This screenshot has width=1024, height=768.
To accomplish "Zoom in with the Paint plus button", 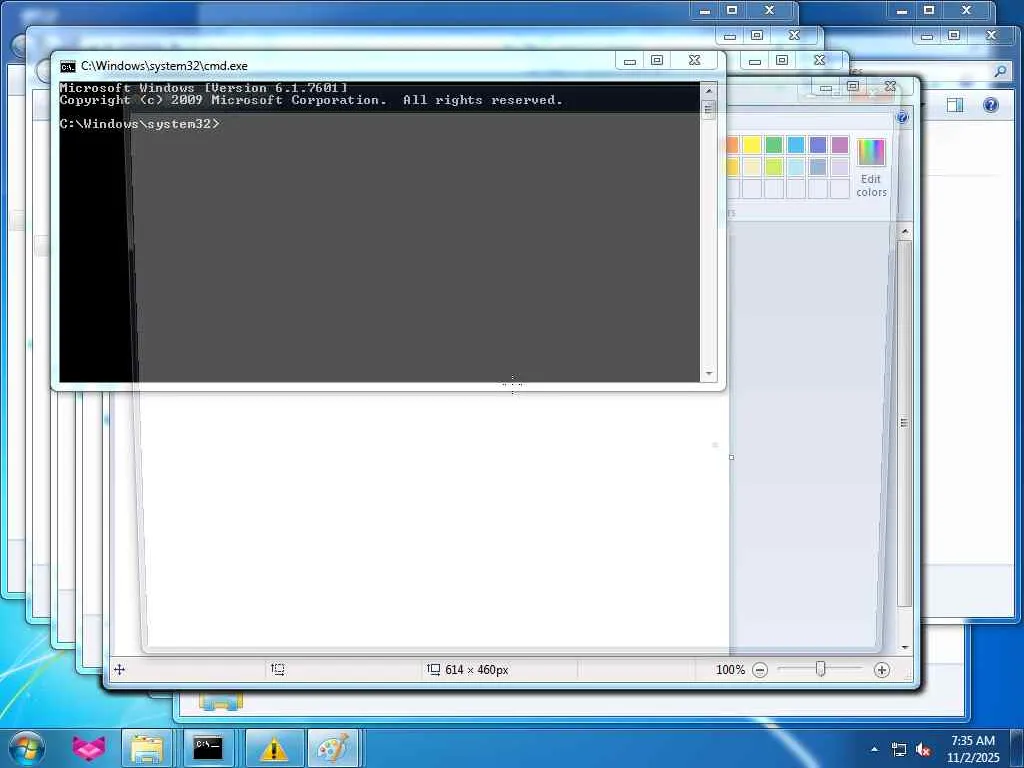I will tap(882, 670).
